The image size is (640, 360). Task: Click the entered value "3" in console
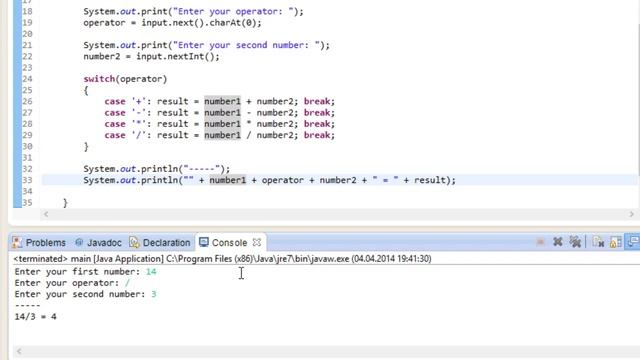(x=154, y=294)
